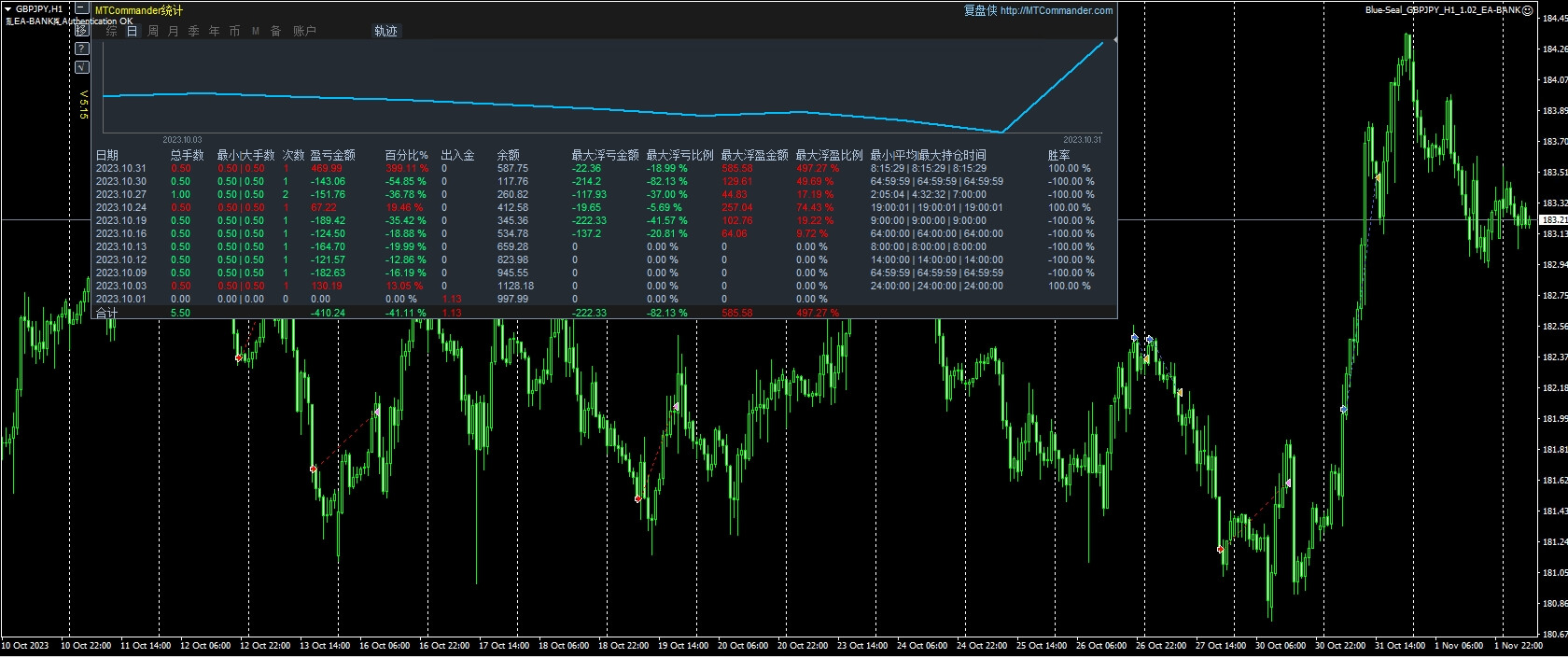Select the 综 summary tab
The image size is (1568, 658).
click(112, 31)
